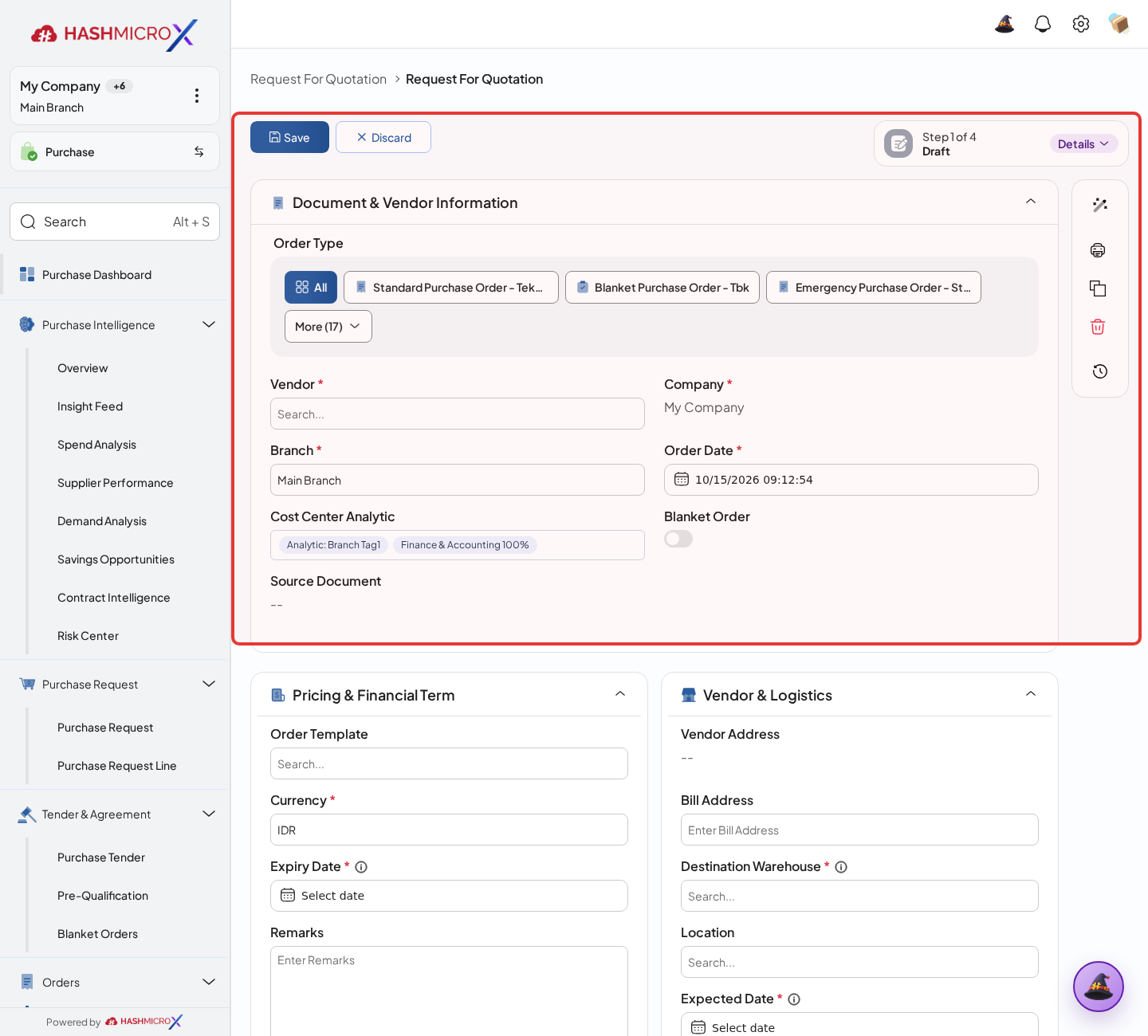Select Blanket Purchase Order - Tbk type
1148x1036 pixels.
[x=662, y=288]
